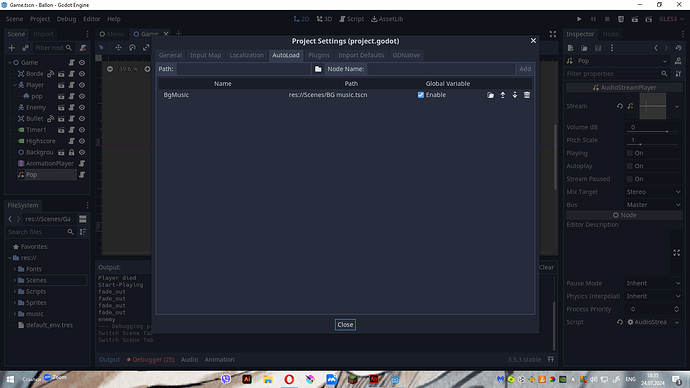
Task: Toggle lock on Backgrou node
Action: (x=71, y=152)
